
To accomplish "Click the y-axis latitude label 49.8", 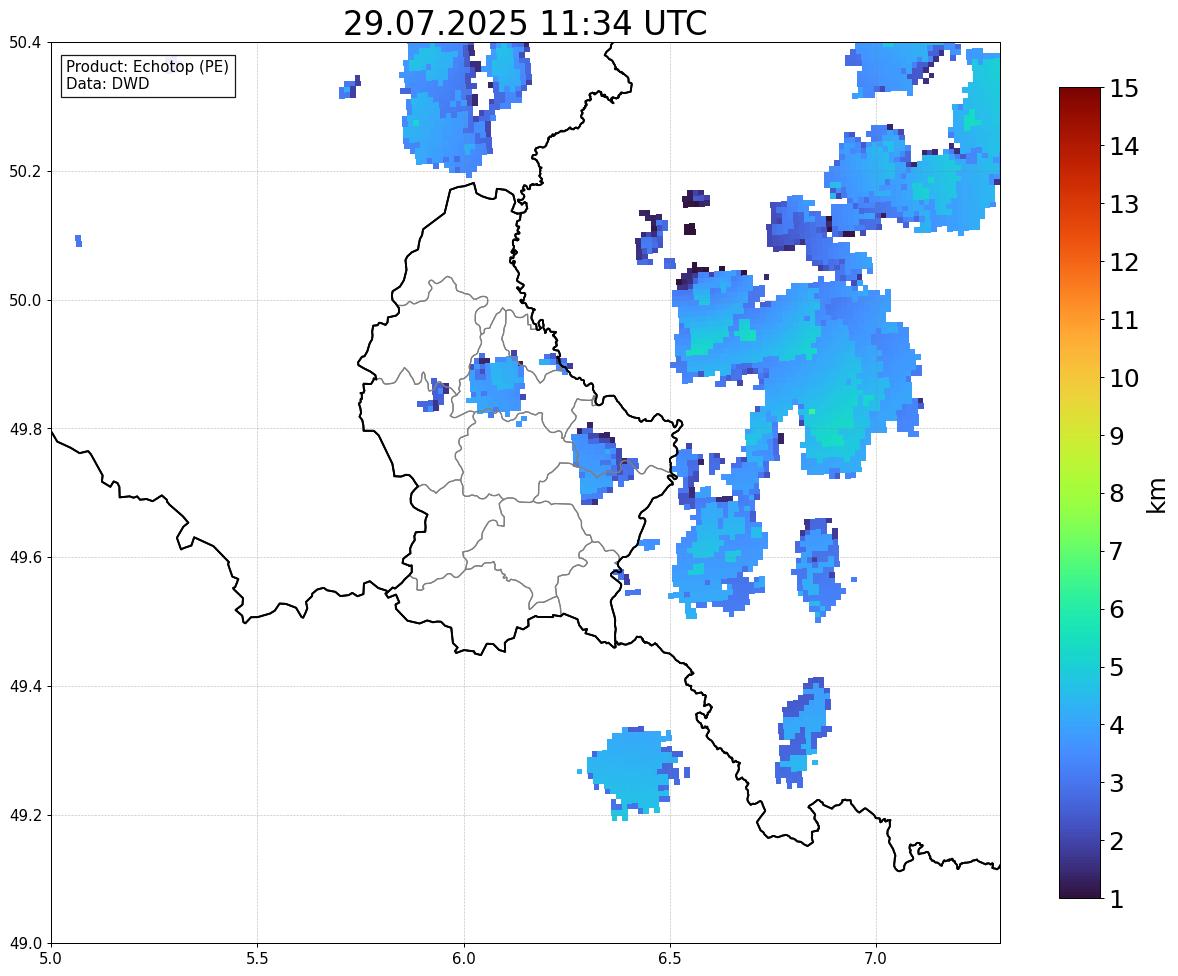I will [x=24, y=429].
